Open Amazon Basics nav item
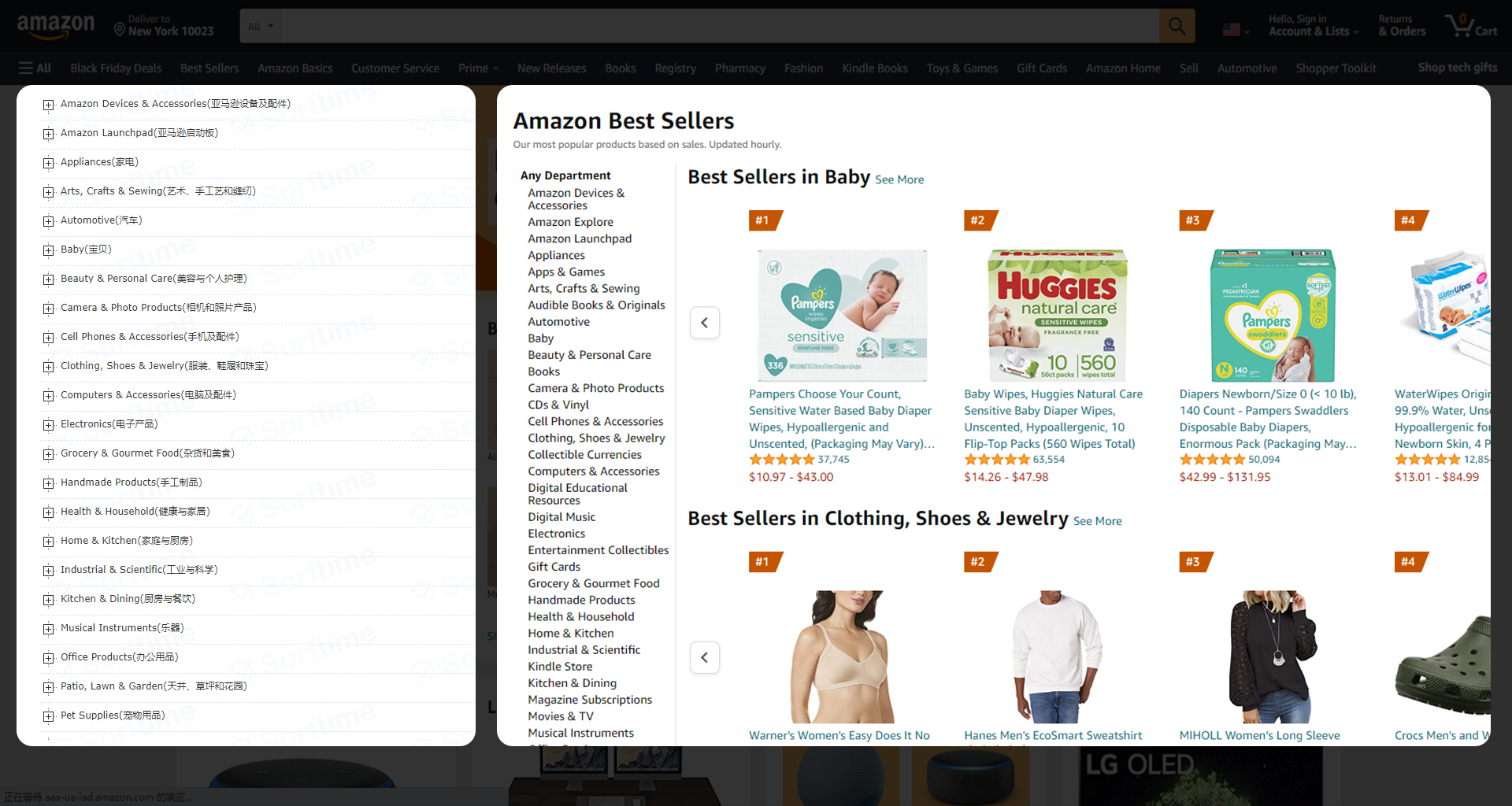This screenshot has width=1512, height=806. (x=295, y=68)
